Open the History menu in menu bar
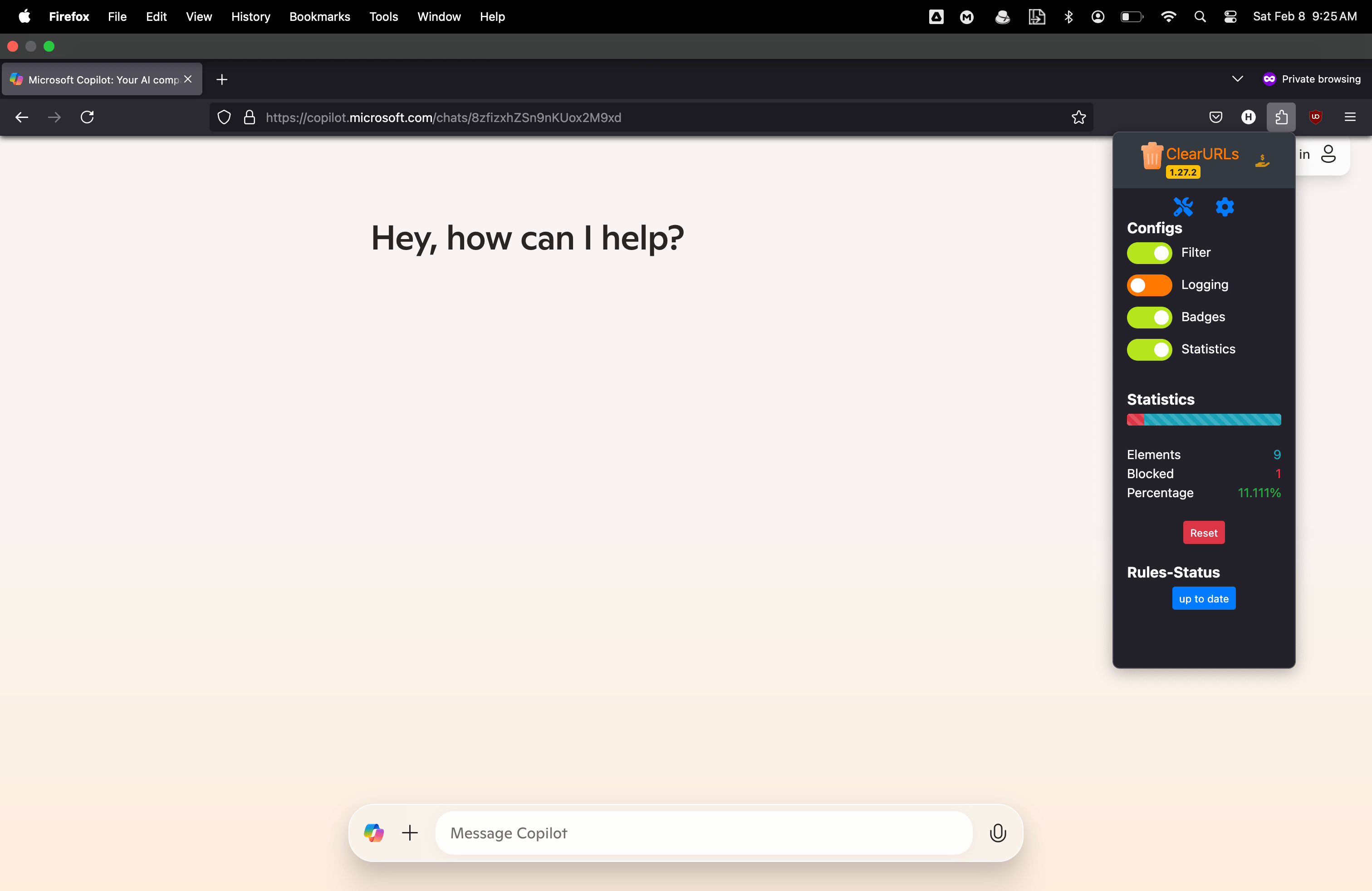1372x891 pixels. 250,16
